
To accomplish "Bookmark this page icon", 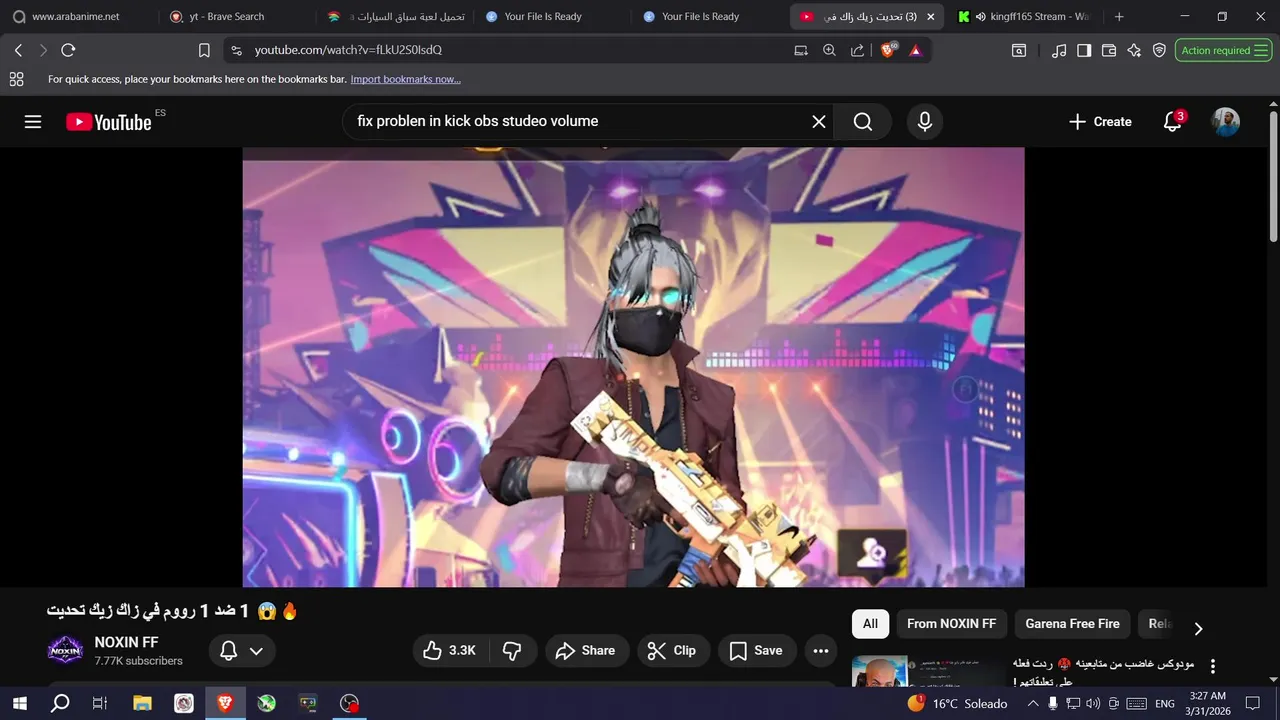I will tap(204, 50).
